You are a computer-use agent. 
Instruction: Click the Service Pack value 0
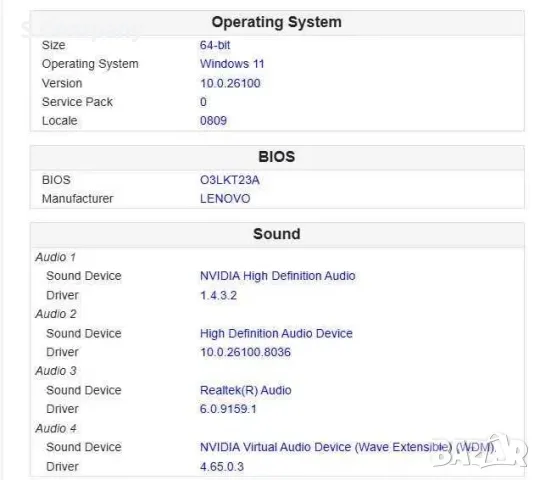point(203,102)
